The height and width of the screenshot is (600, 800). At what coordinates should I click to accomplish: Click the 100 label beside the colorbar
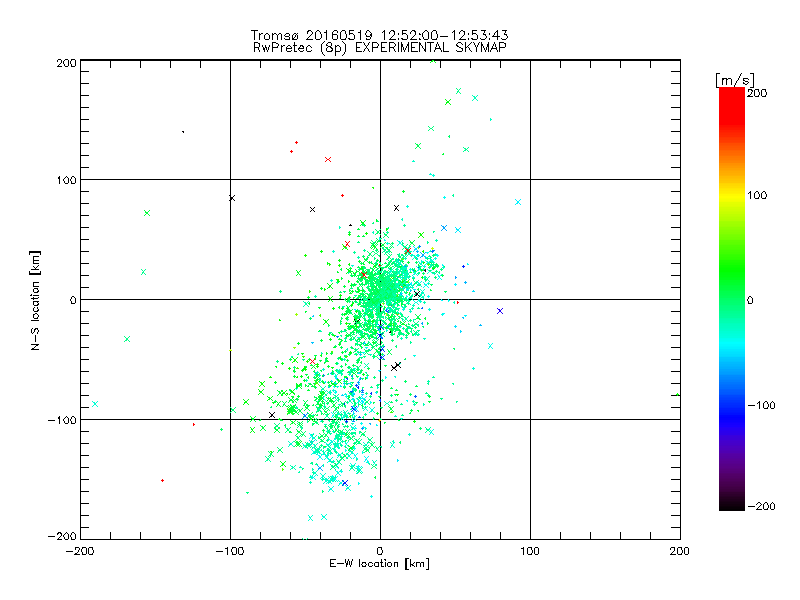pos(757,195)
